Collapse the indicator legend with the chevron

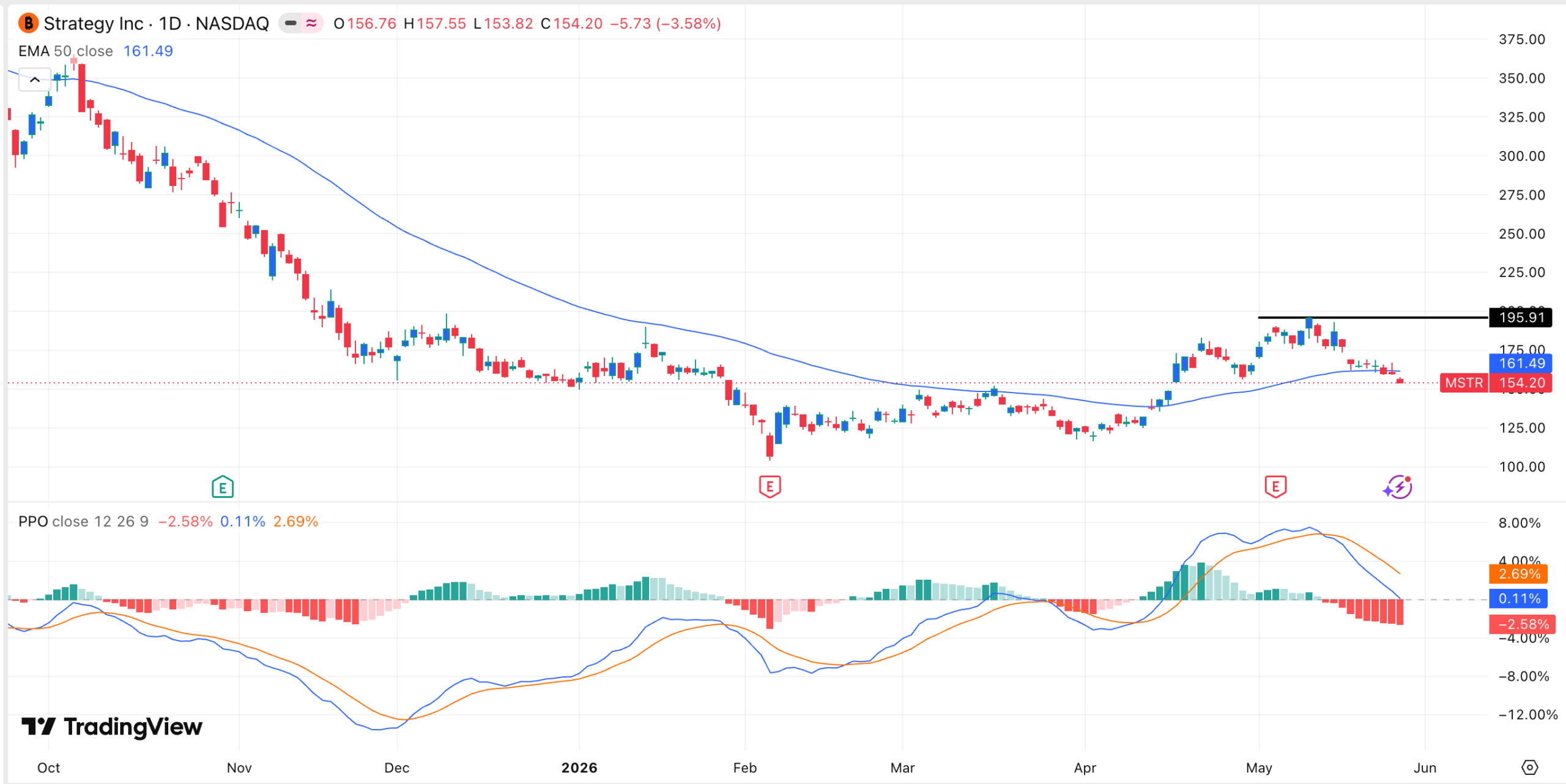[x=35, y=80]
